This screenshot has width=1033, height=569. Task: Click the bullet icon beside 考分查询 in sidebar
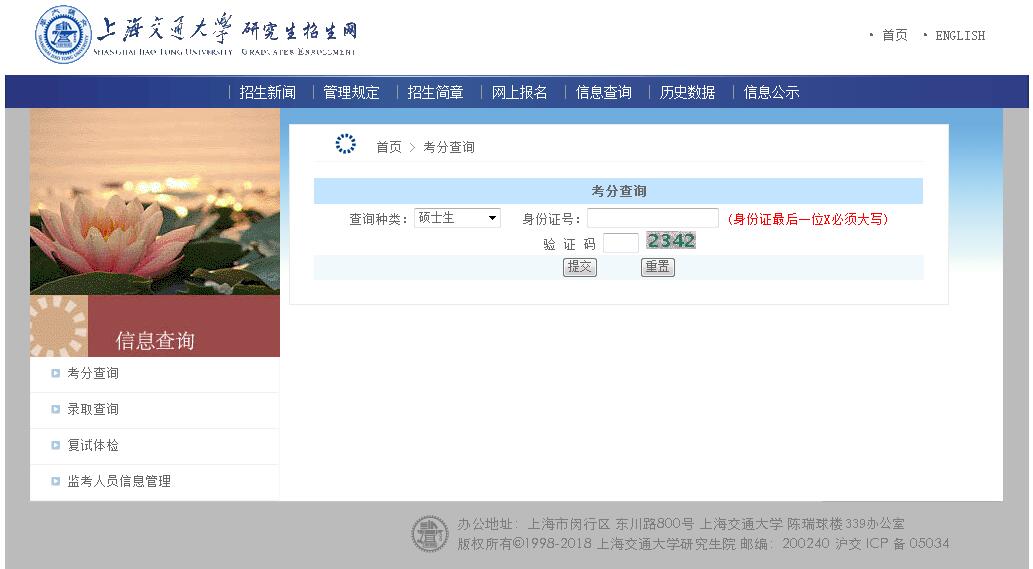pyautogui.click(x=55, y=373)
